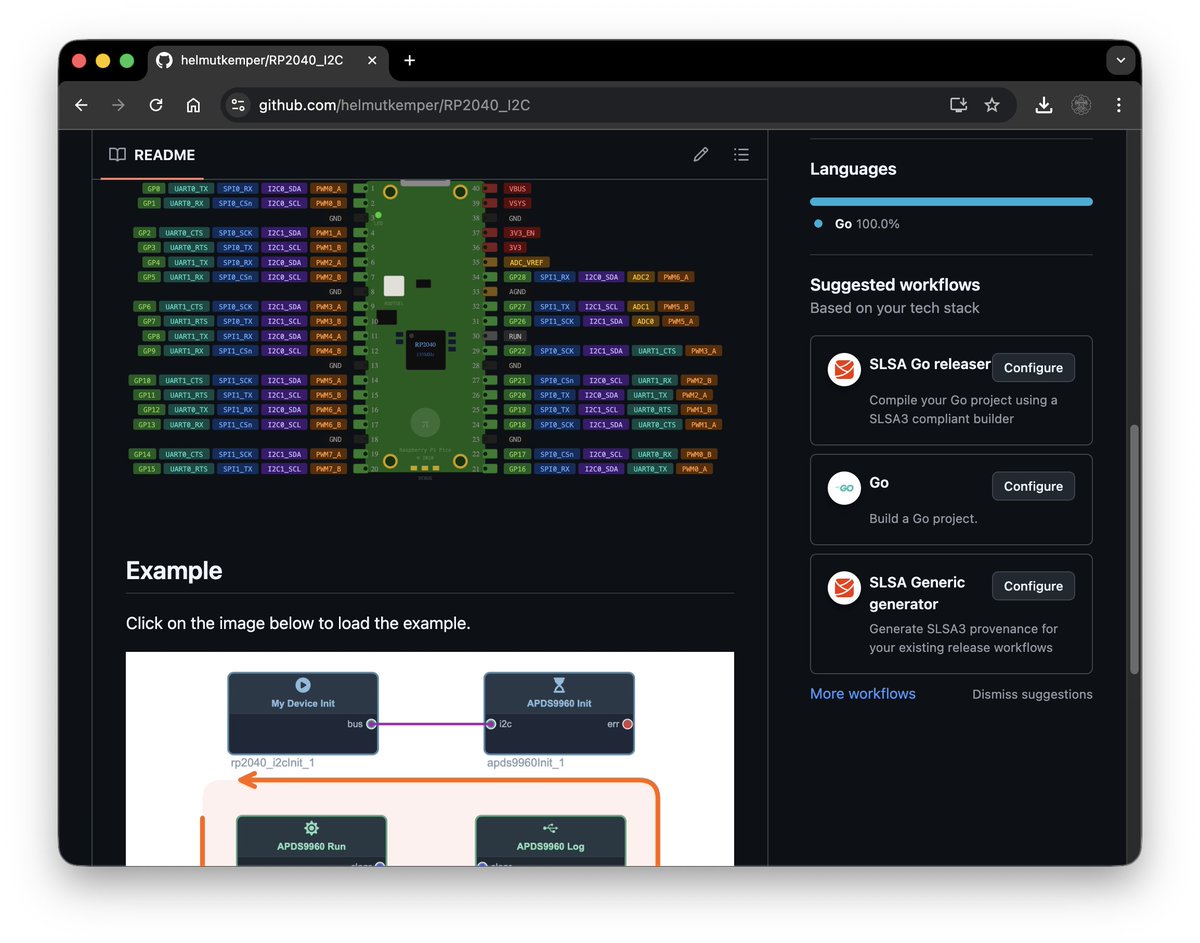
Task: Click the install app icon in address bar
Action: point(958,105)
